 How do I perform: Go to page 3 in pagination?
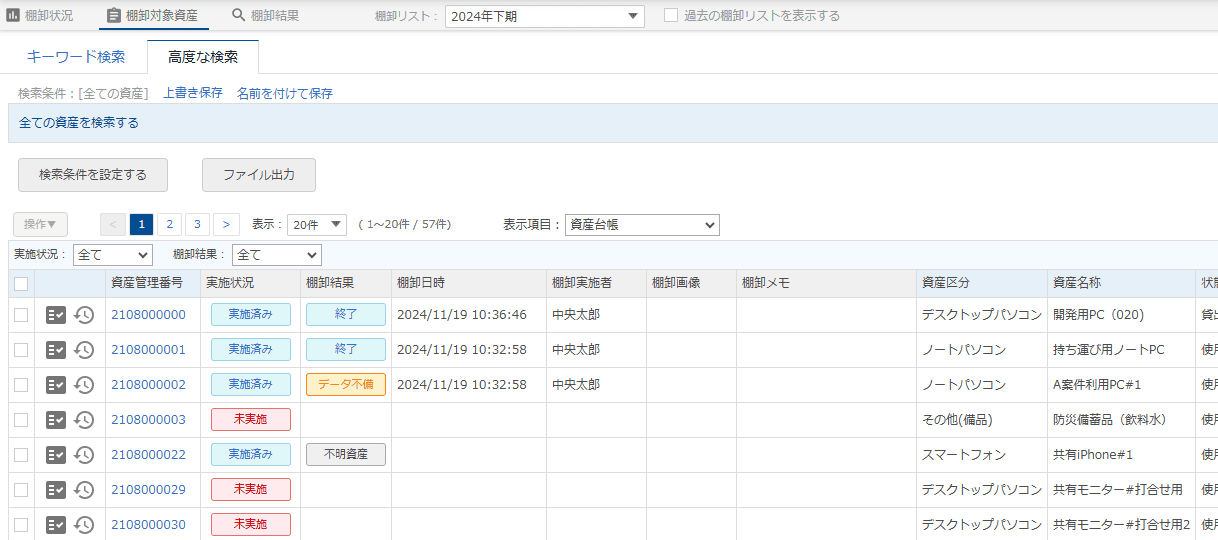click(198, 225)
